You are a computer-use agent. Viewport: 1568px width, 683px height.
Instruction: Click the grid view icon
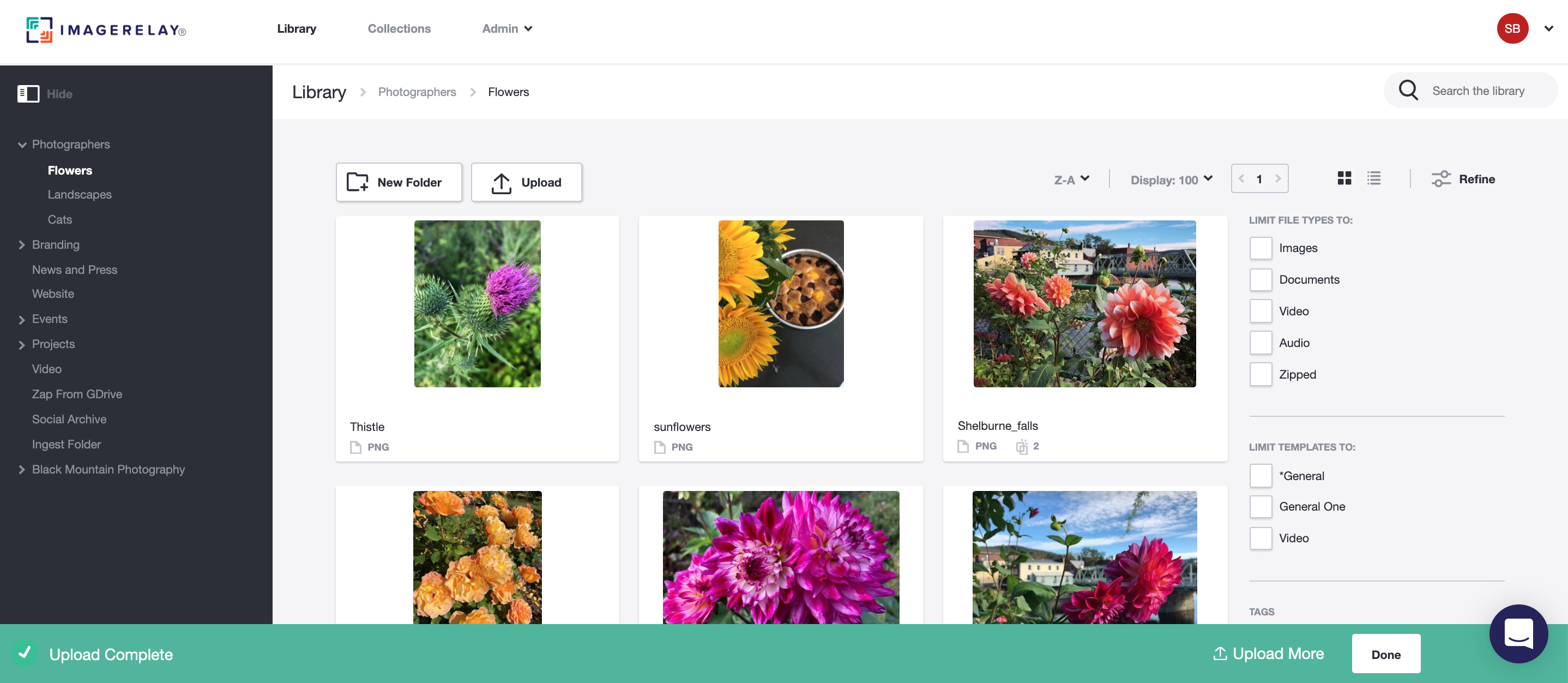click(1344, 178)
